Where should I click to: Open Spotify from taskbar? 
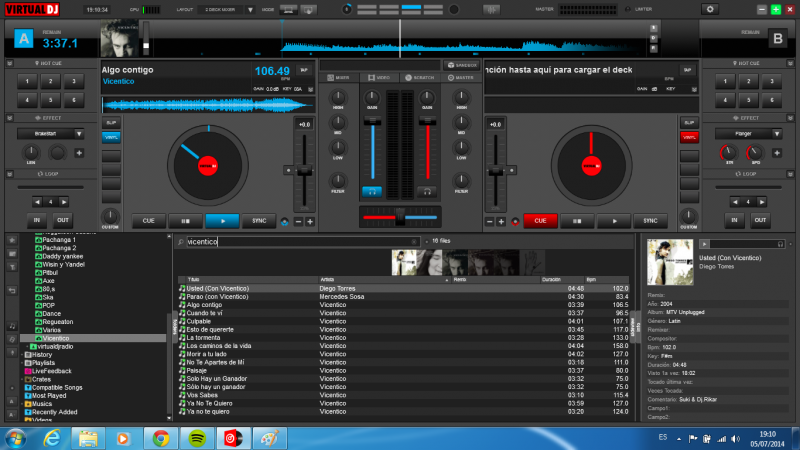point(197,438)
